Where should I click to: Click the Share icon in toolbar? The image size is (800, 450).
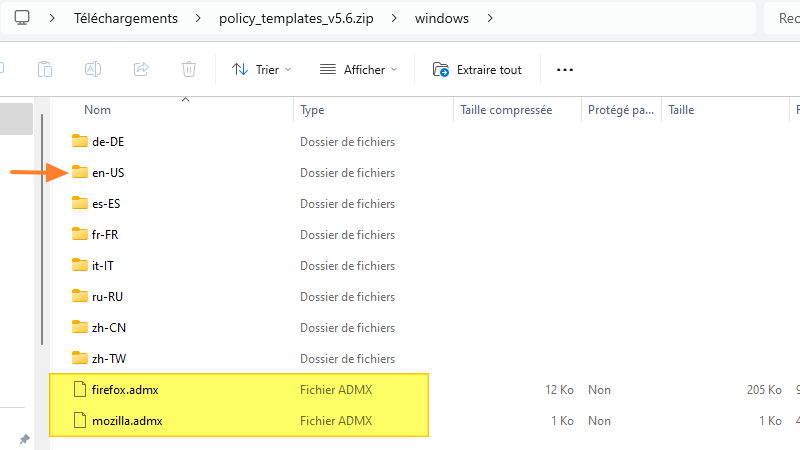[x=141, y=69]
